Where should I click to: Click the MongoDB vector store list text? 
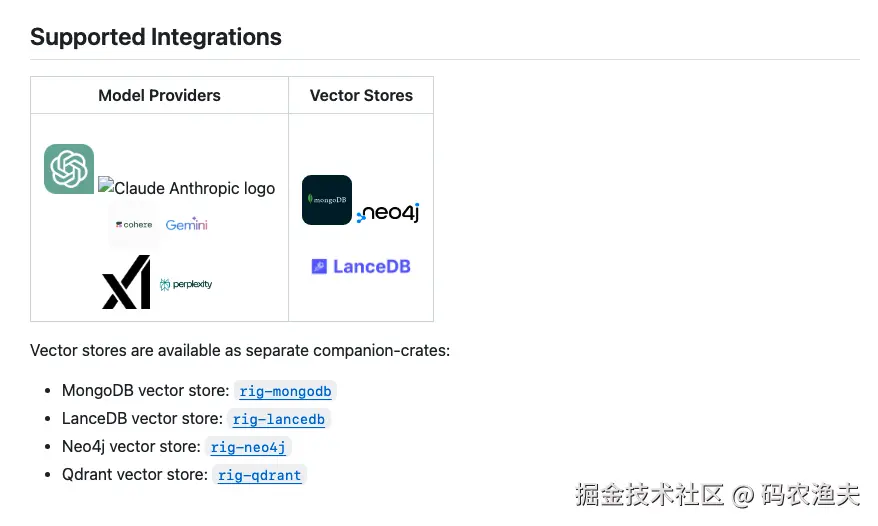[x=145, y=391]
